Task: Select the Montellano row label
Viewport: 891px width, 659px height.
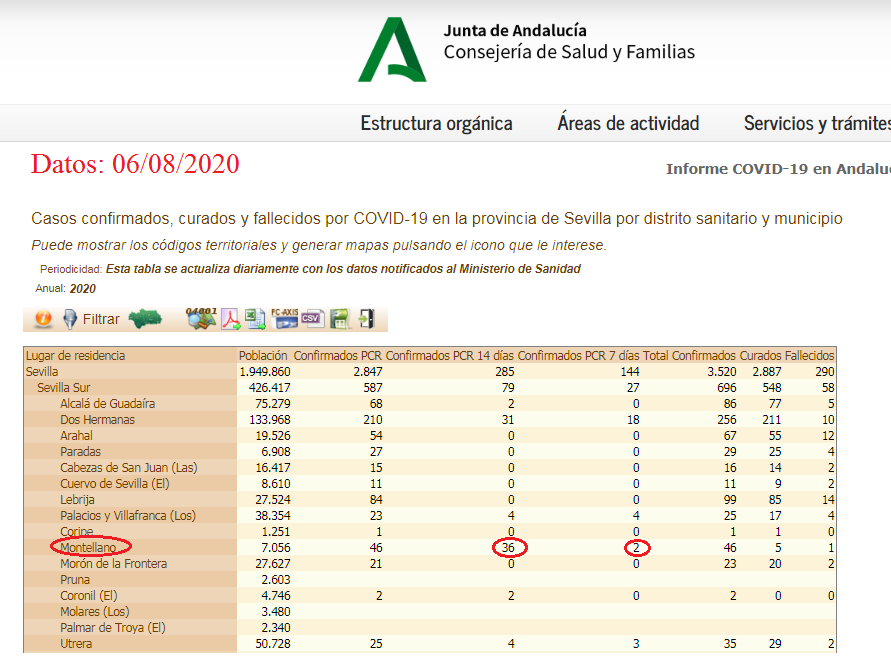Action: 88,548
